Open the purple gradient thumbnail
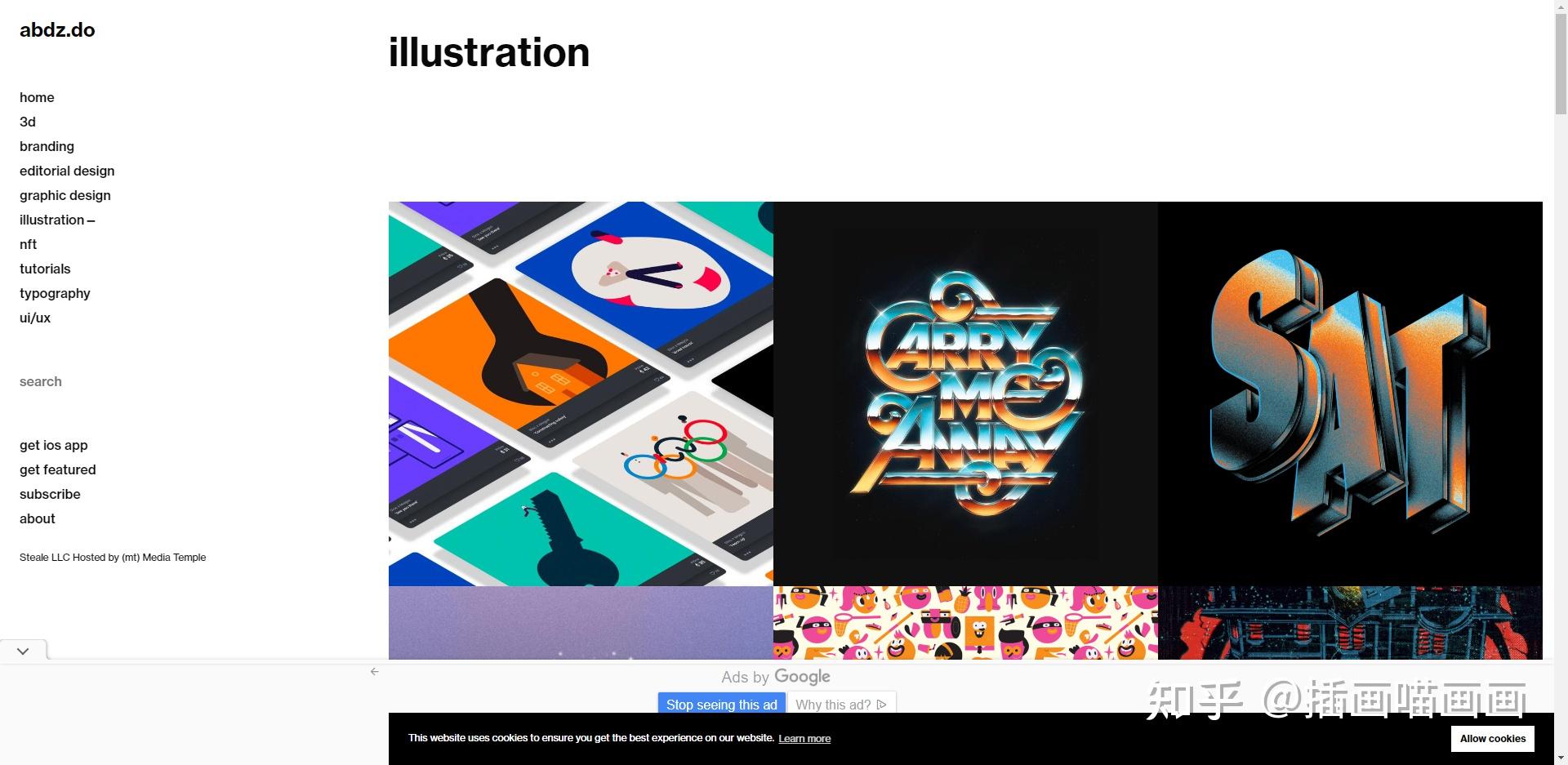Viewport: 1568px width, 765px height. (581, 623)
